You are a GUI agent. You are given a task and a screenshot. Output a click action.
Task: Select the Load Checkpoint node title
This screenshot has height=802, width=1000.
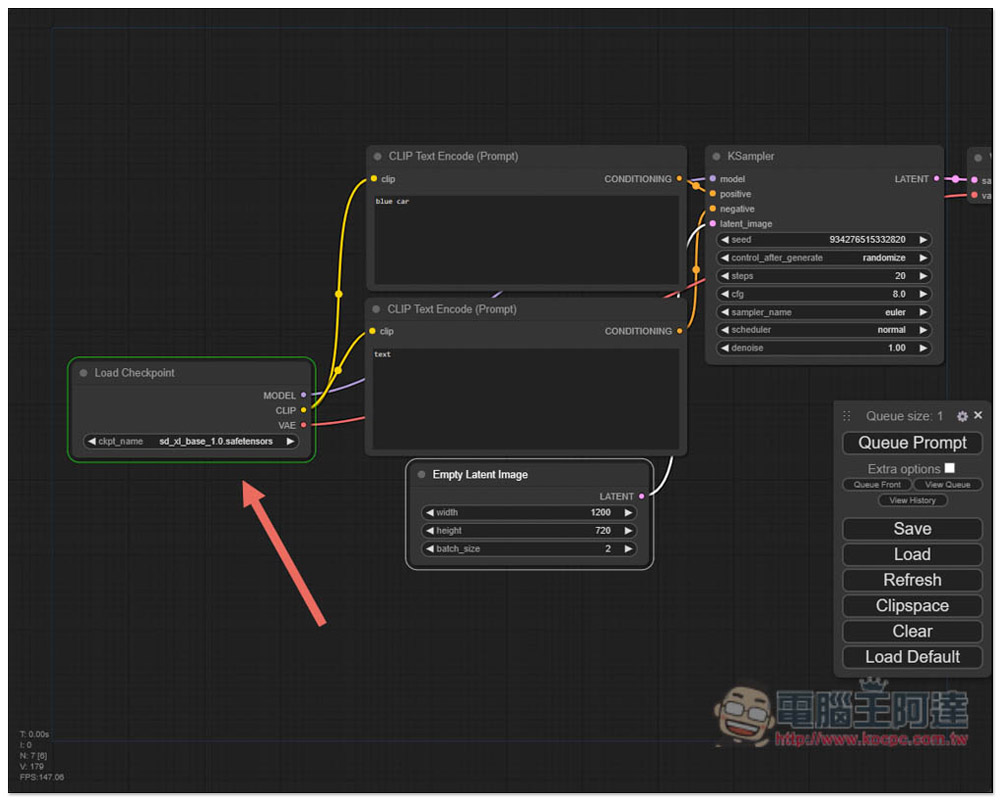click(x=135, y=373)
